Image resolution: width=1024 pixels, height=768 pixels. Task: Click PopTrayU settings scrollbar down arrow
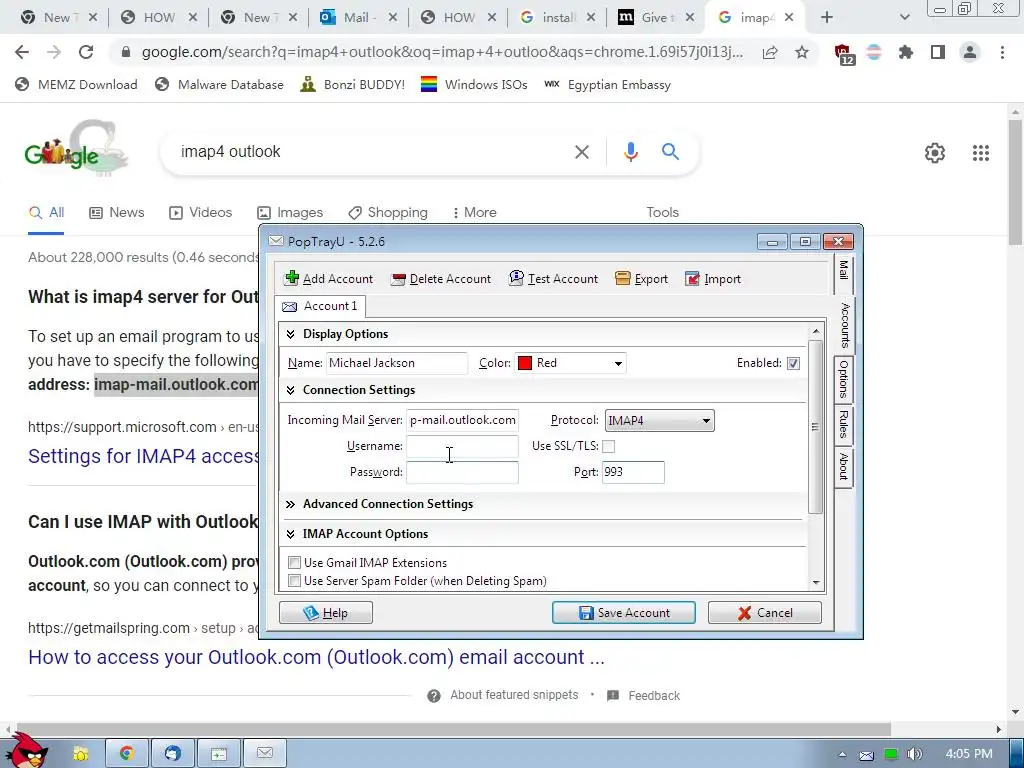tap(816, 583)
